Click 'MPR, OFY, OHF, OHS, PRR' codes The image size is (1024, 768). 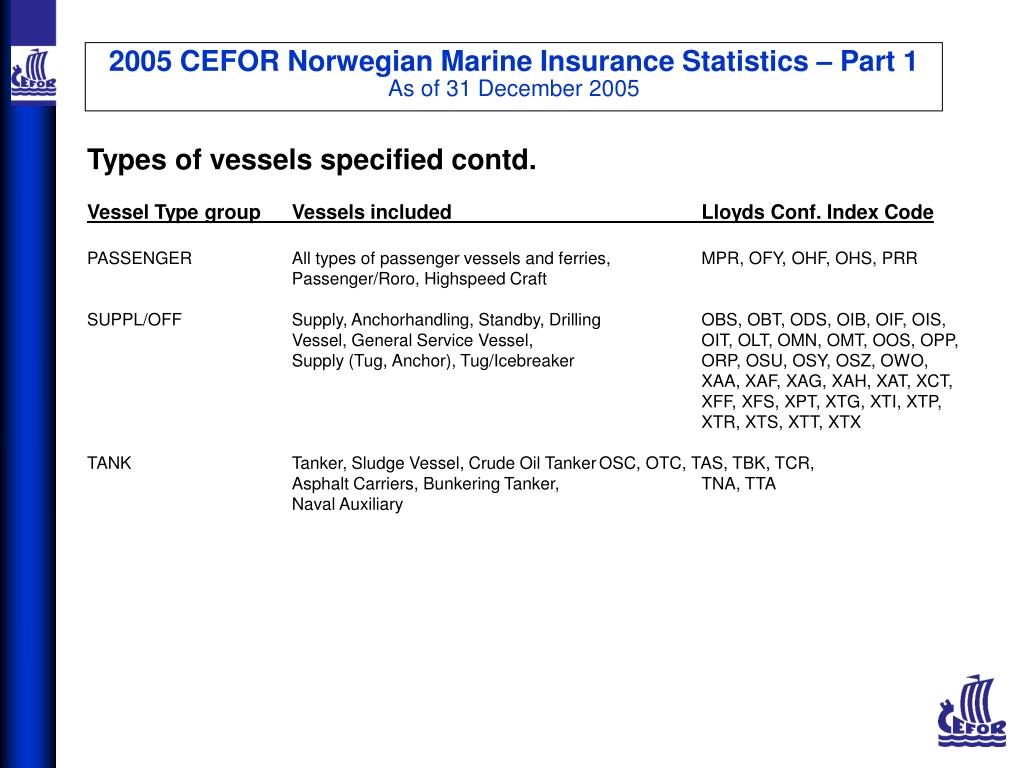point(809,259)
